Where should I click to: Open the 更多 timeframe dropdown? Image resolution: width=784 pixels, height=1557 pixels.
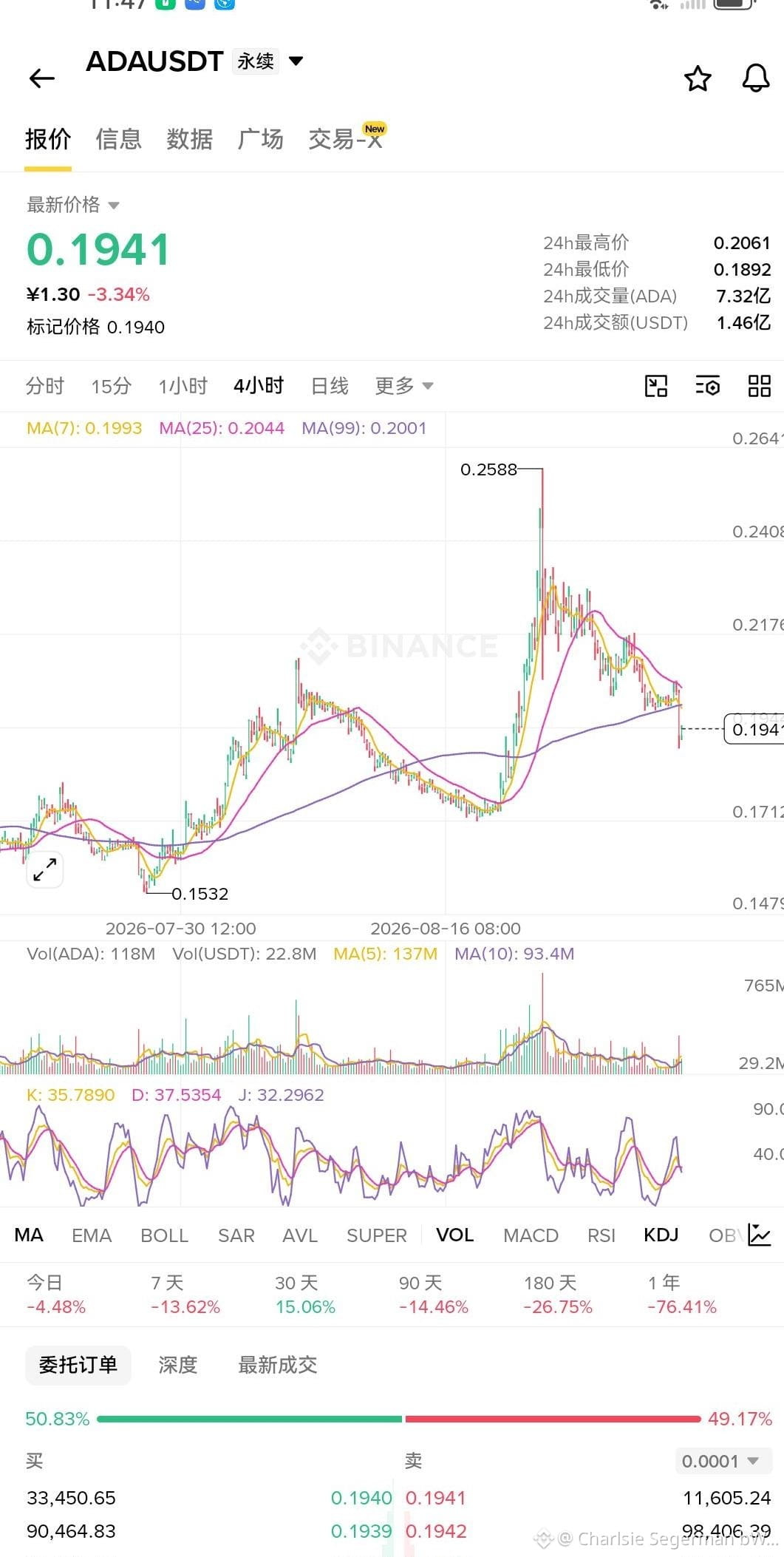(403, 386)
